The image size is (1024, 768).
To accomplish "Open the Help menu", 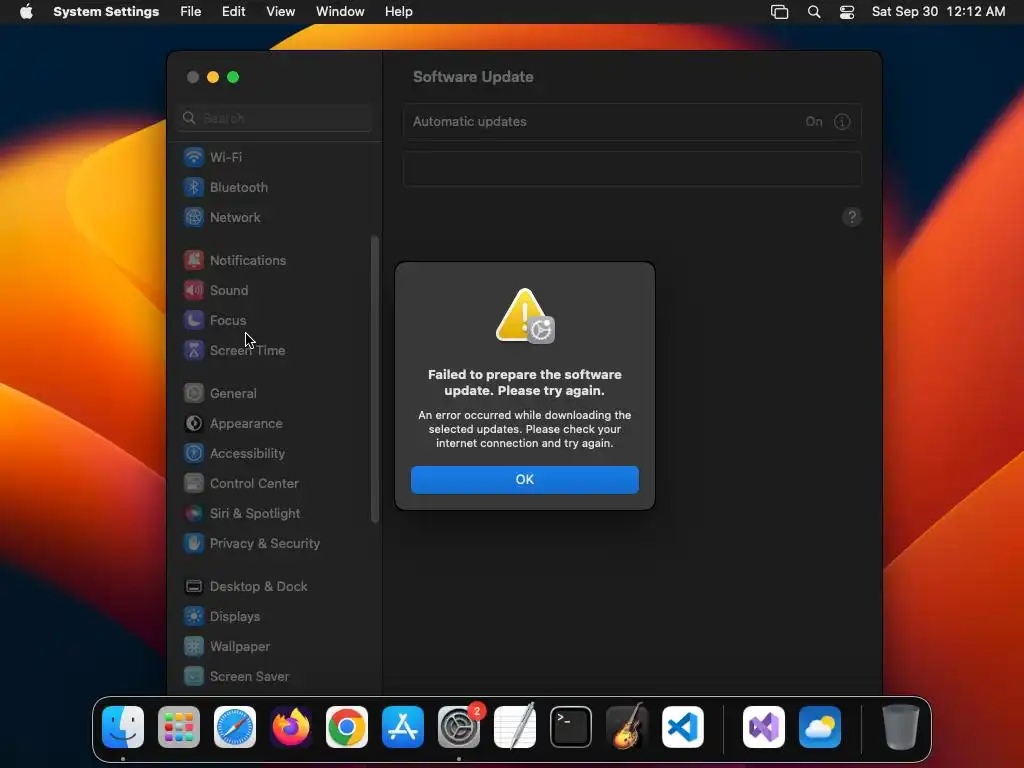I will pos(398,12).
